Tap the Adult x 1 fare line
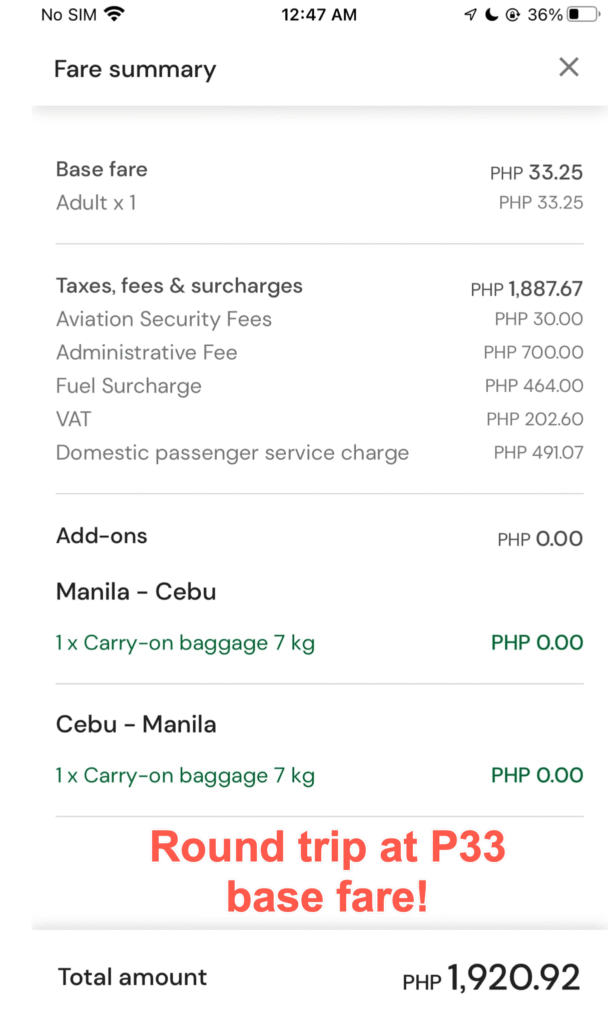The height and width of the screenshot is (1024, 608). (319, 202)
